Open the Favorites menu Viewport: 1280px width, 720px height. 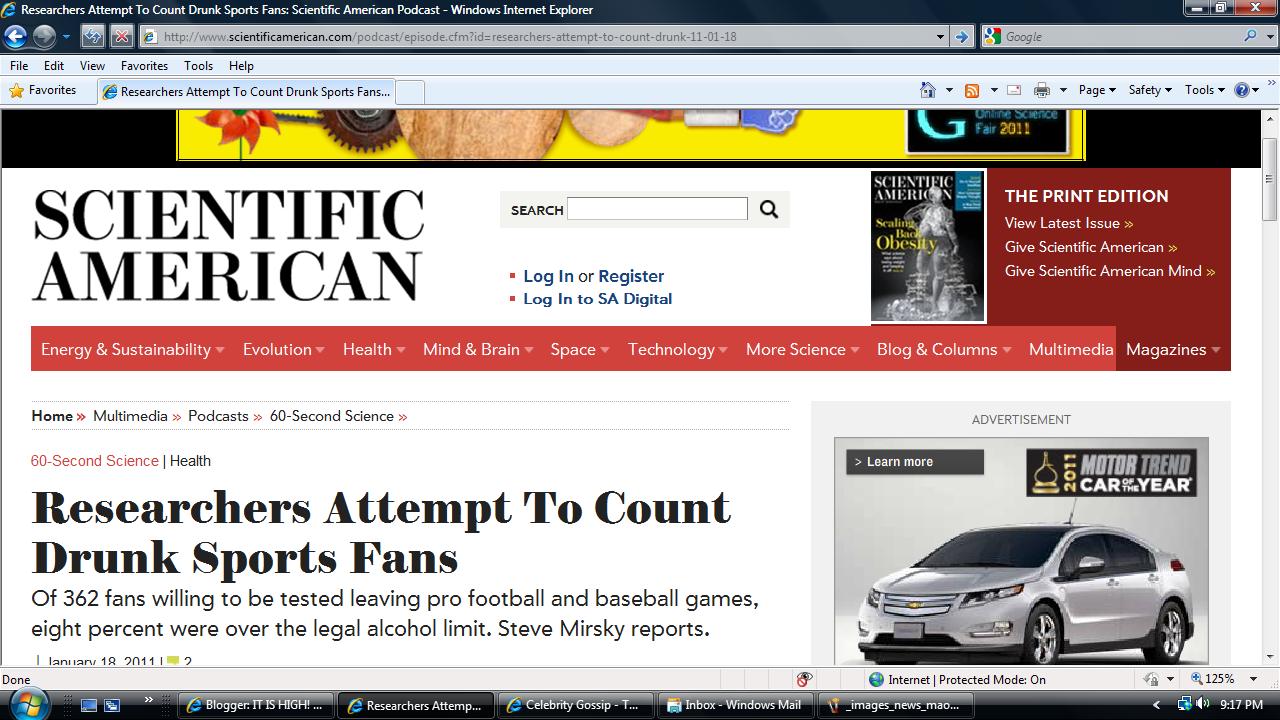(144, 65)
